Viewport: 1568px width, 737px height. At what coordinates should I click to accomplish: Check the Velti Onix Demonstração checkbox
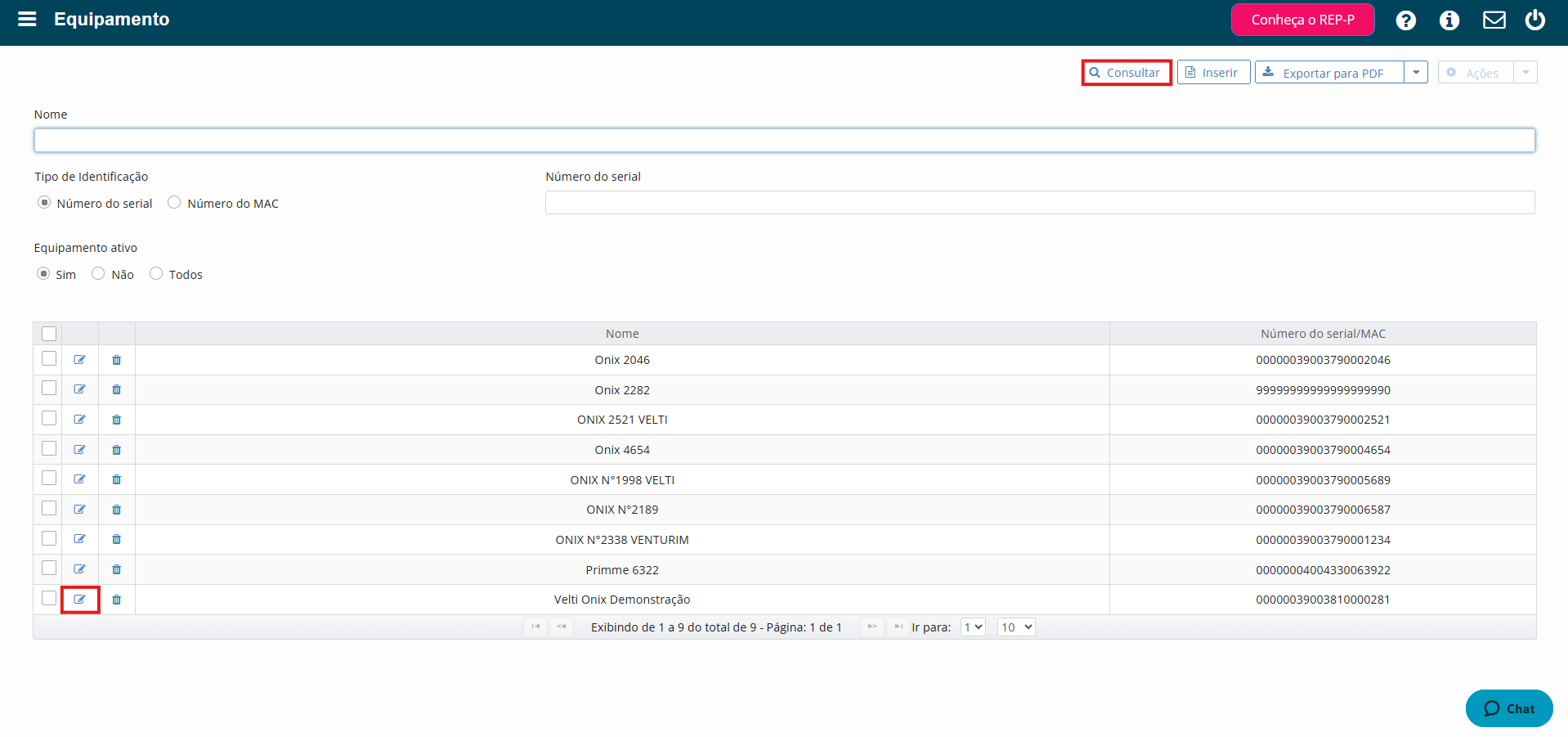click(x=49, y=598)
